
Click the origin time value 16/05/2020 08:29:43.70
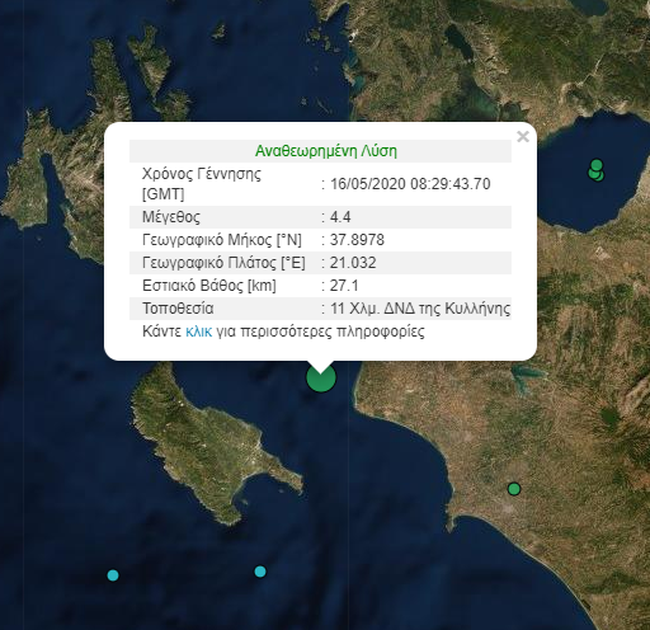pos(410,184)
